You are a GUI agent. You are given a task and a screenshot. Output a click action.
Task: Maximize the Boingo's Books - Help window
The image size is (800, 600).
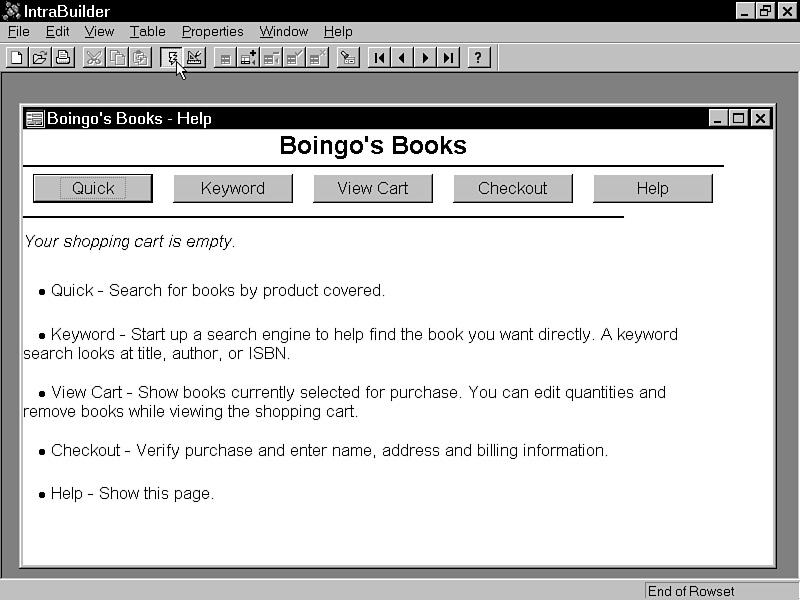tap(738, 118)
